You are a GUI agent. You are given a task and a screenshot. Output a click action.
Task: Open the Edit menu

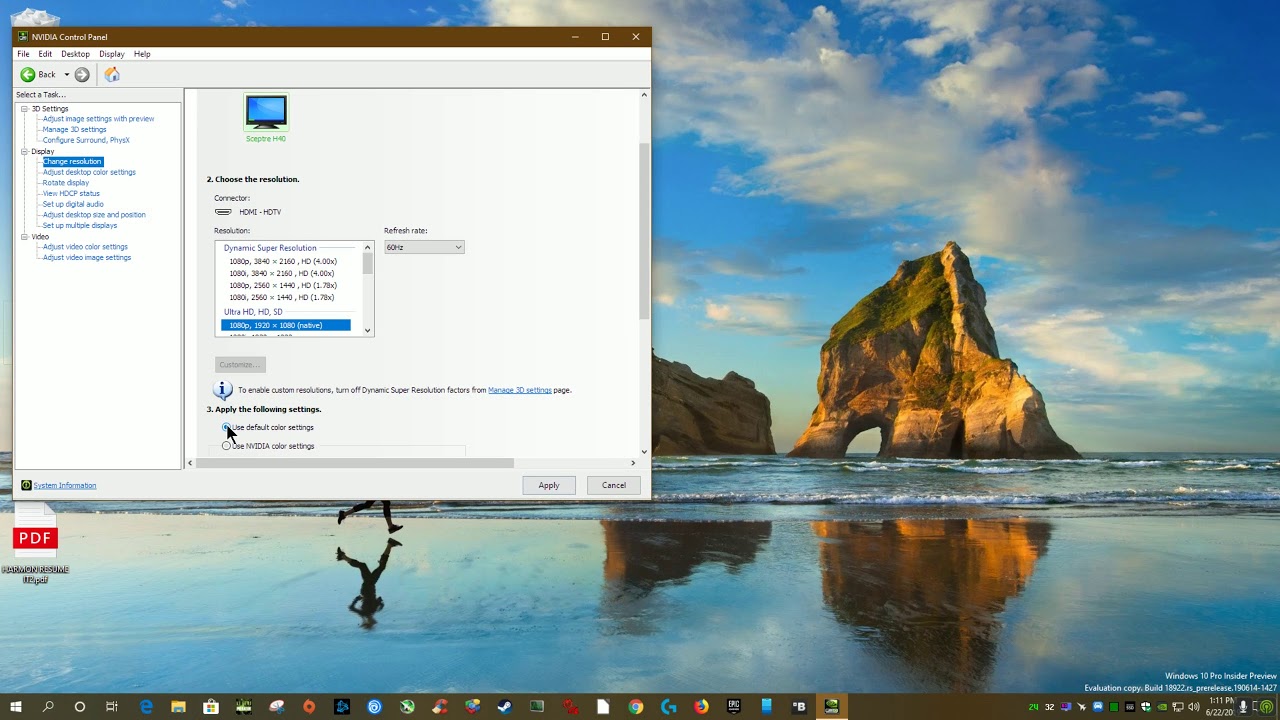[x=45, y=54]
